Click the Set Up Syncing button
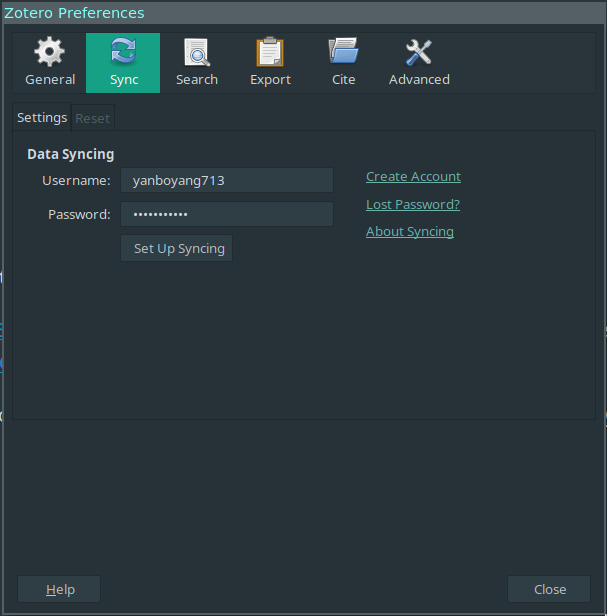The height and width of the screenshot is (616, 607). pos(176,248)
